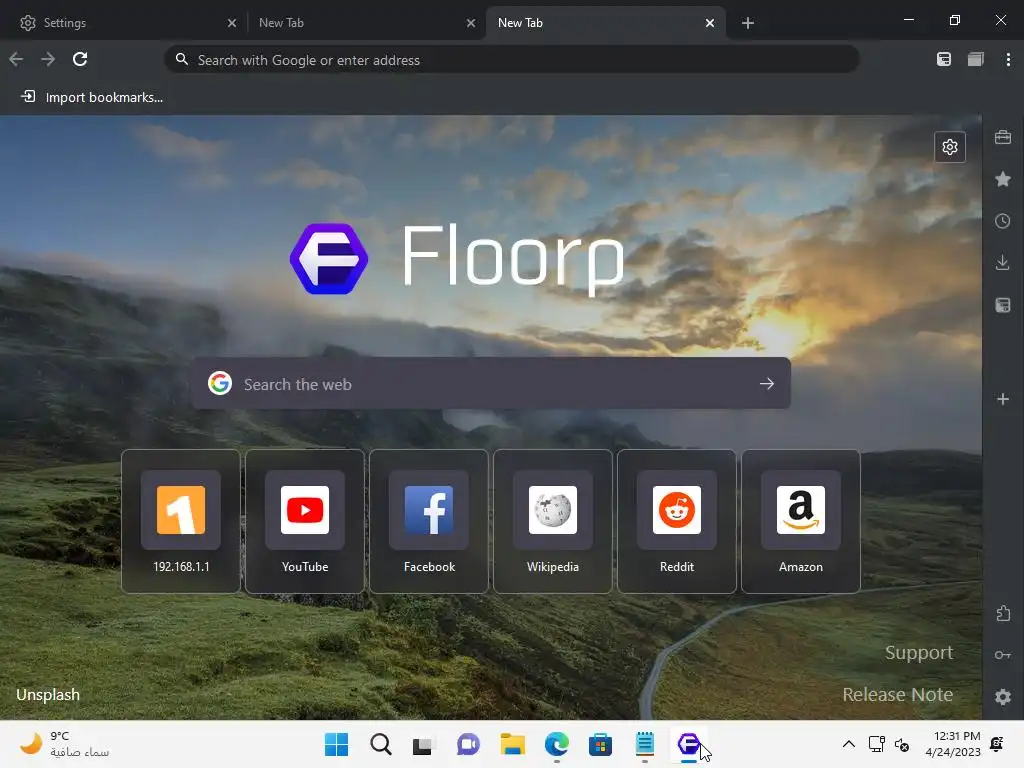Add a new sidebar web panel
Viewport: 1024px width, 768px height.
pos(1003,399)
